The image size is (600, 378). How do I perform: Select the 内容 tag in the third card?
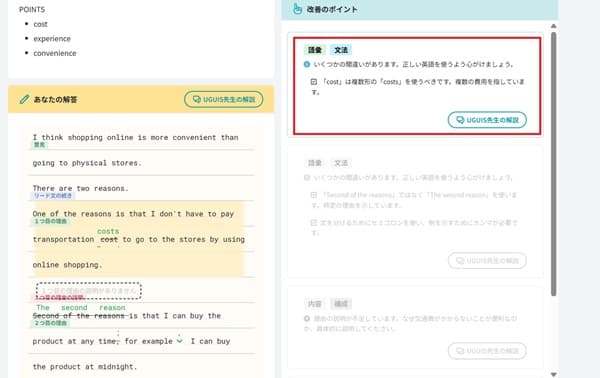[315, 304]
